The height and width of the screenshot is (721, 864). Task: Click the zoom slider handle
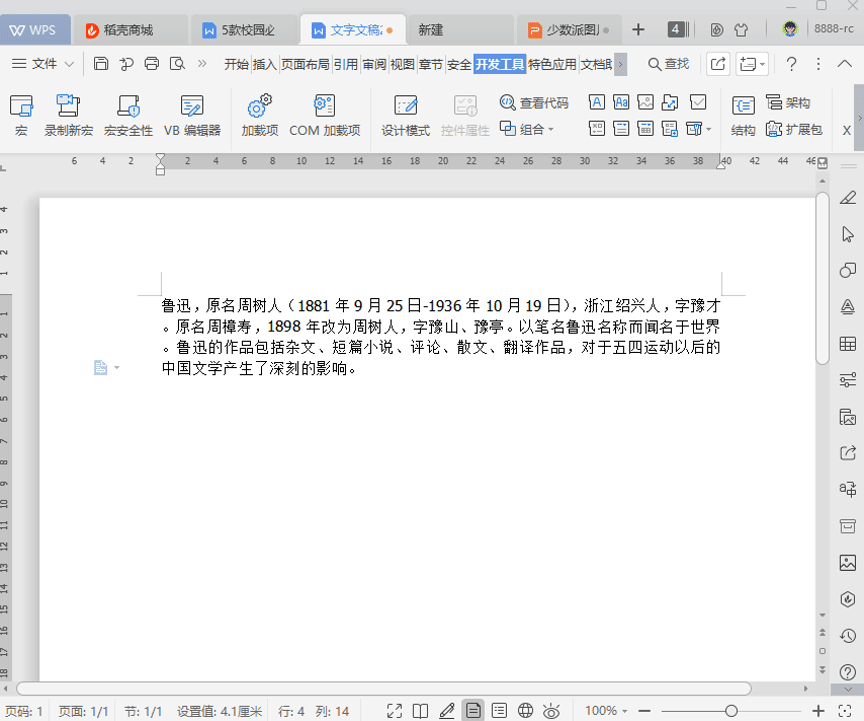pos(731,711)
